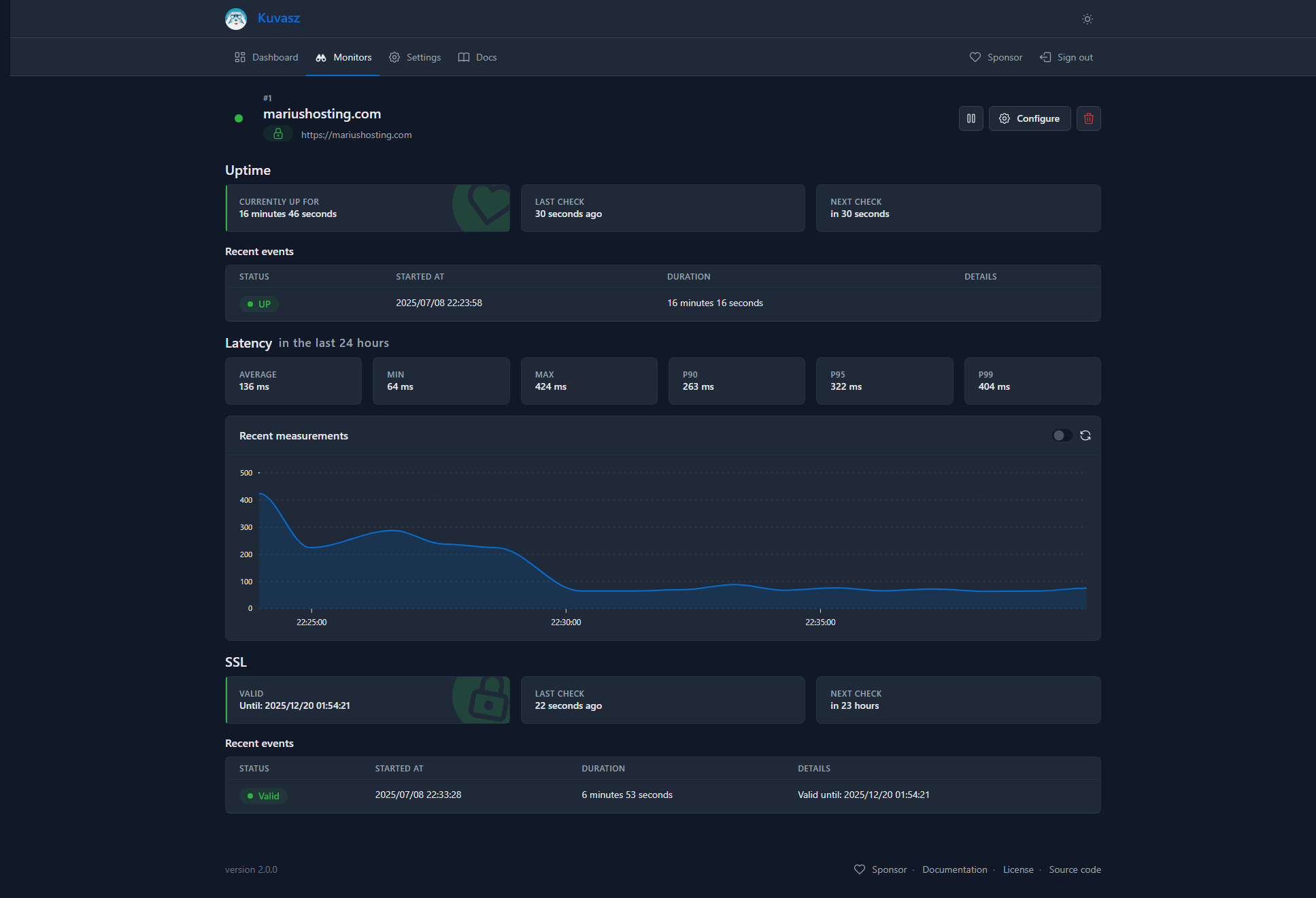Image resolution: width=1316 pixels, height=898 pixels.
Task: Click the Valid SSL status badge
Action: 263,796
